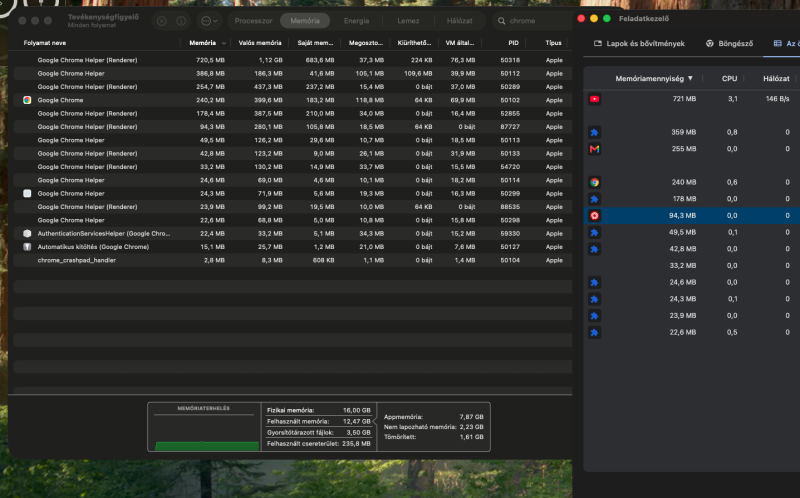Image resolution: width=800 pixels, height=498 pixels.
Task: Click the puzzle icon in the 178 MB row
Action: (x=594, y=199)
